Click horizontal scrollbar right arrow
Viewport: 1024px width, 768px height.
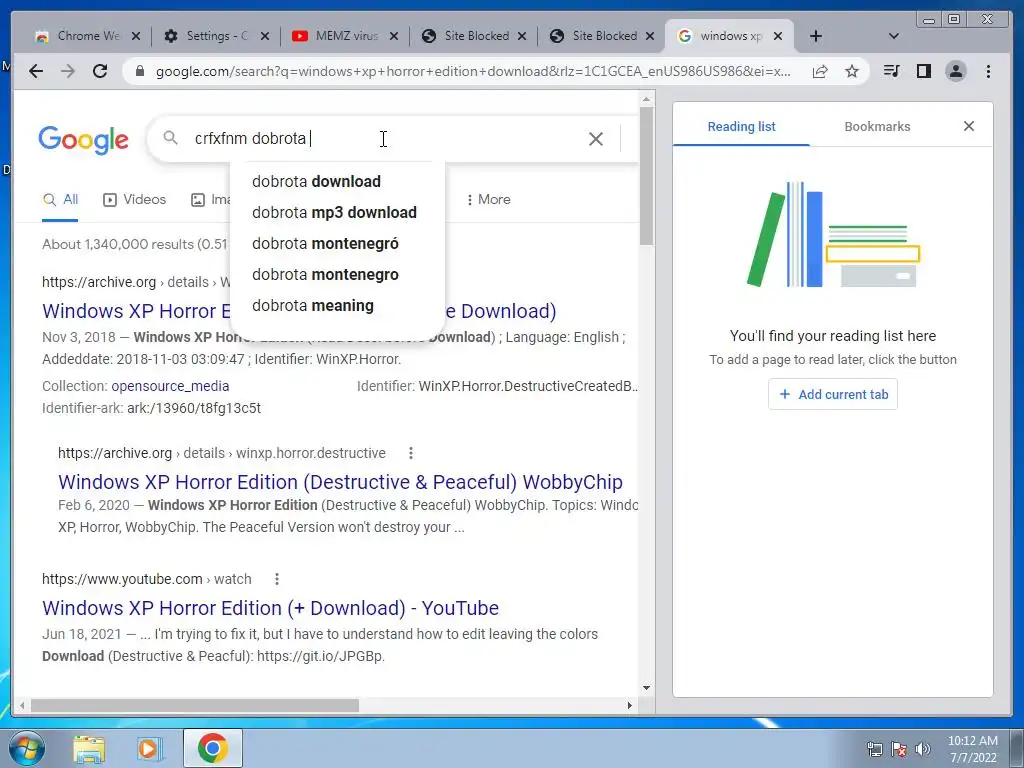coord(630,705)
